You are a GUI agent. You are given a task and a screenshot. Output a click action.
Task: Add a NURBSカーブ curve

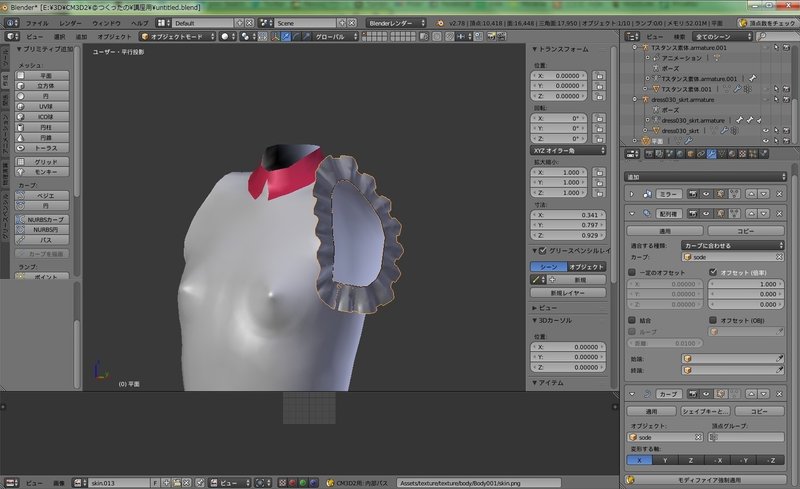[x=42, y=219]
